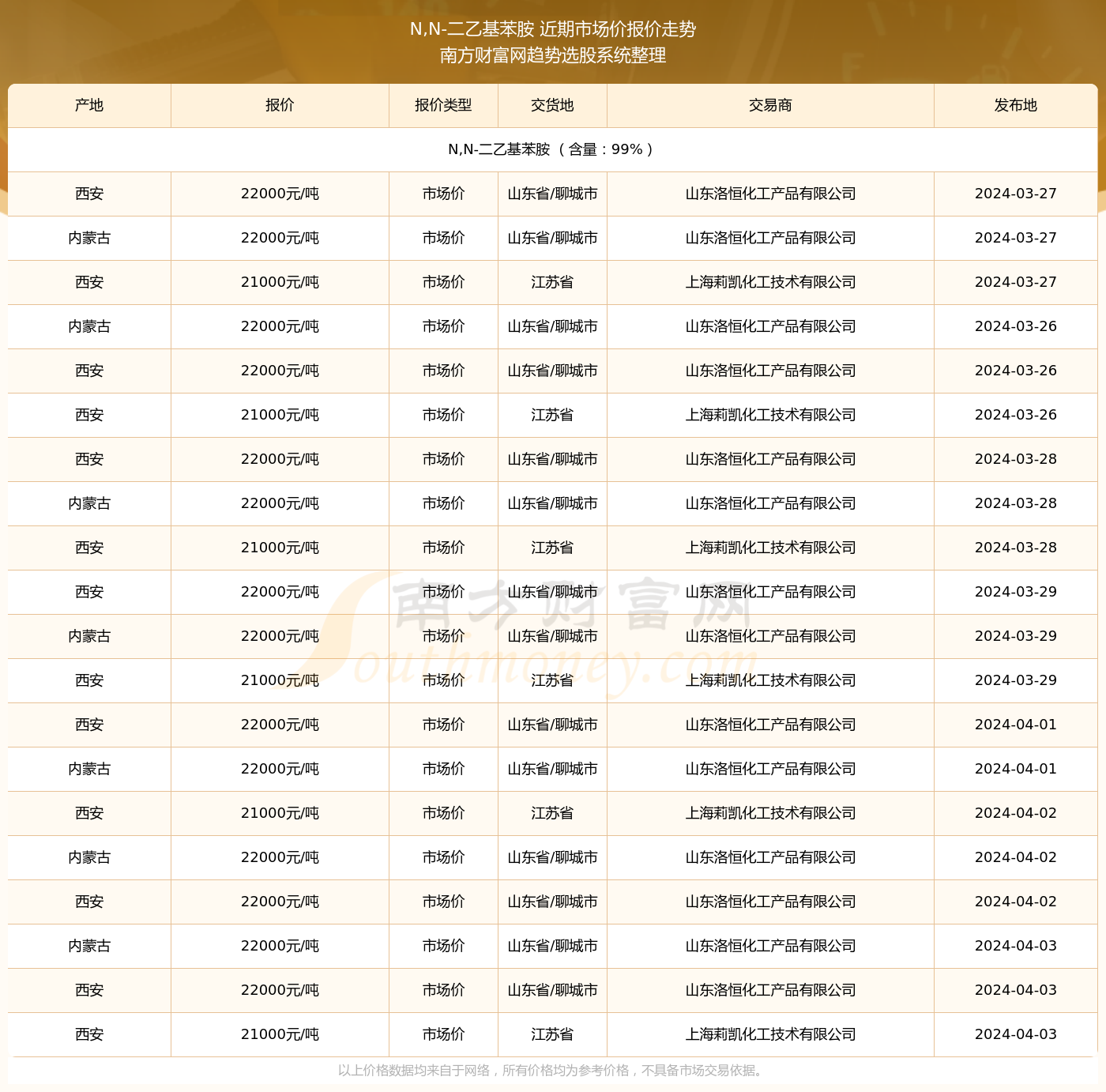The width and height of the screenshot is (1106, 1092).
Task: Click 西安 in the 22000元/吨 row dated 2024-03-28
Action: 89,459
